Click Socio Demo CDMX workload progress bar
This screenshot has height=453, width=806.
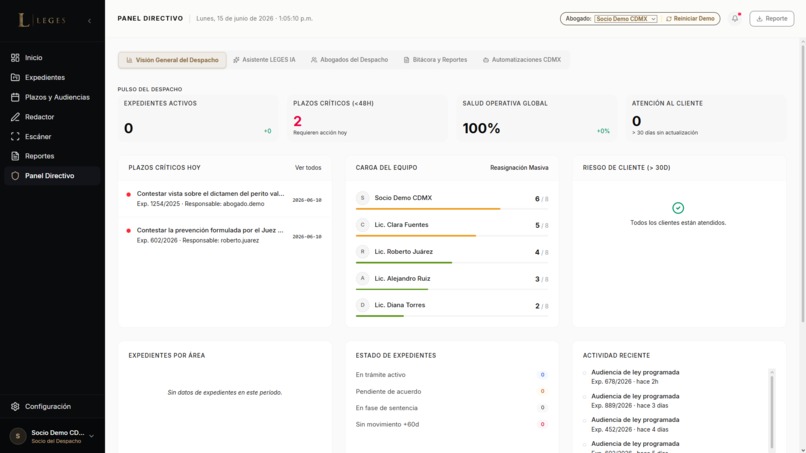(452, 209)
